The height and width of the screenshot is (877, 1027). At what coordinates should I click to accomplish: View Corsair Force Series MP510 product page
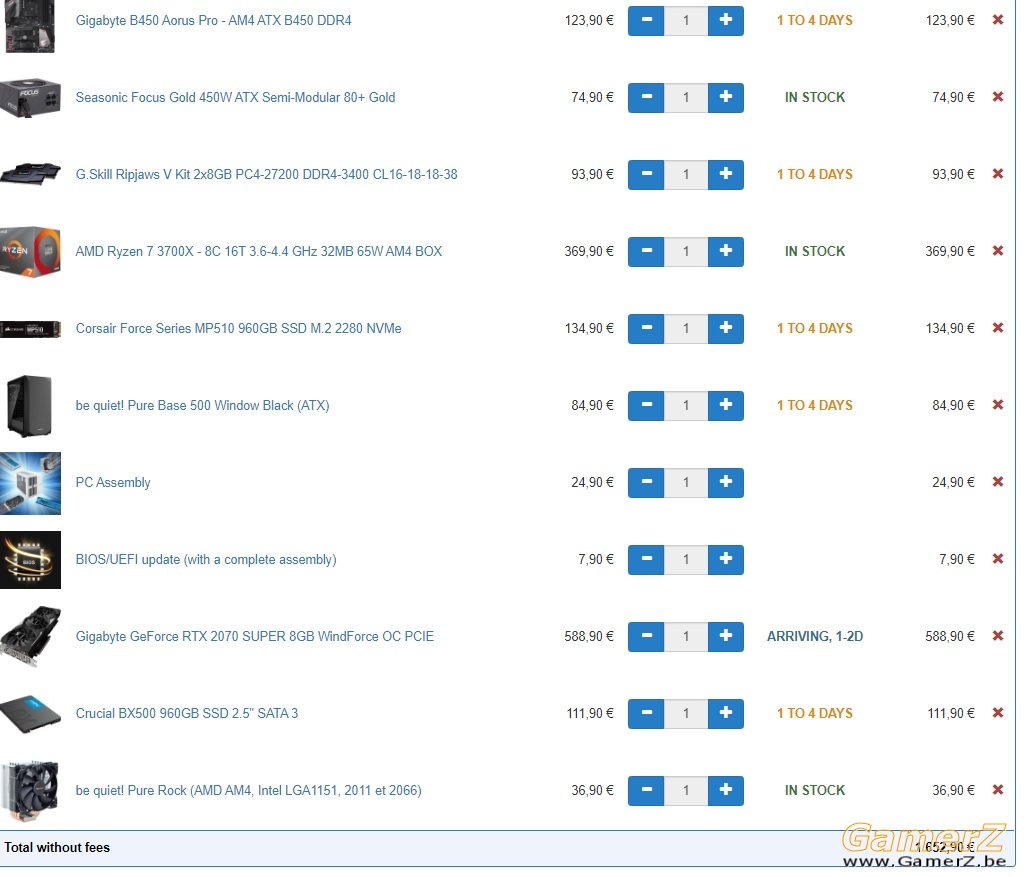(238, 328)
